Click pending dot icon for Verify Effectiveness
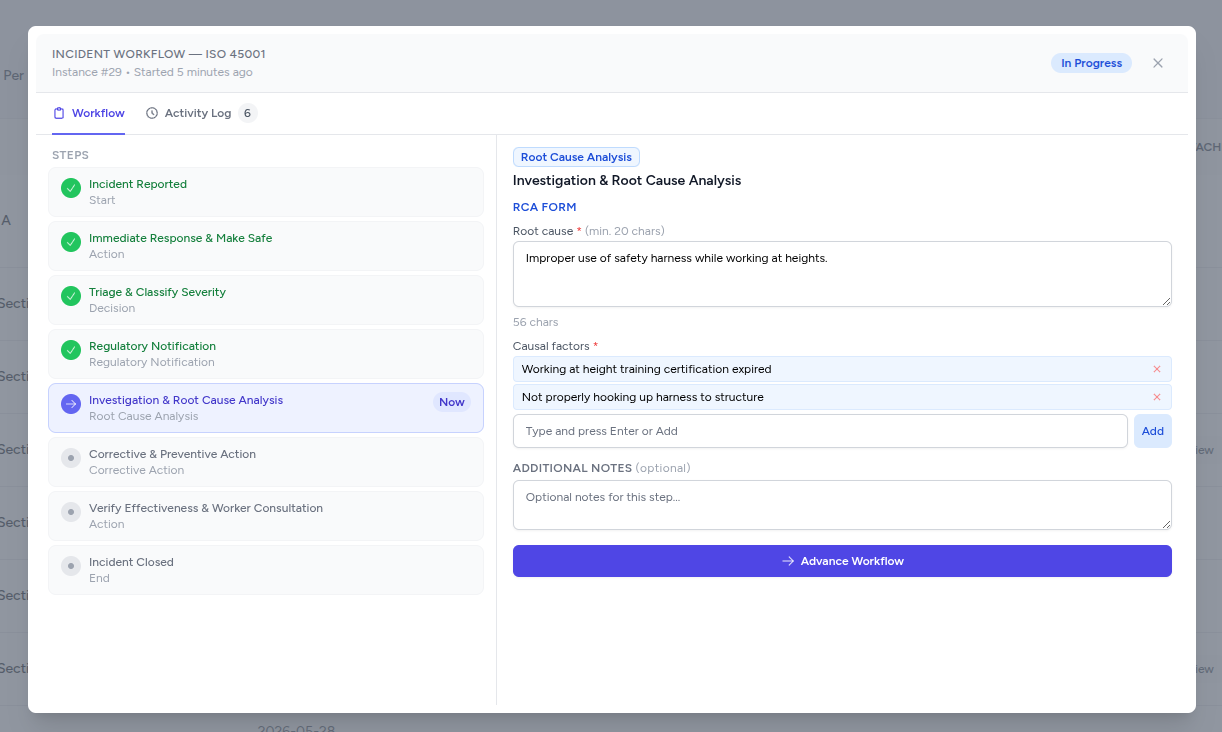 (71, 512)
